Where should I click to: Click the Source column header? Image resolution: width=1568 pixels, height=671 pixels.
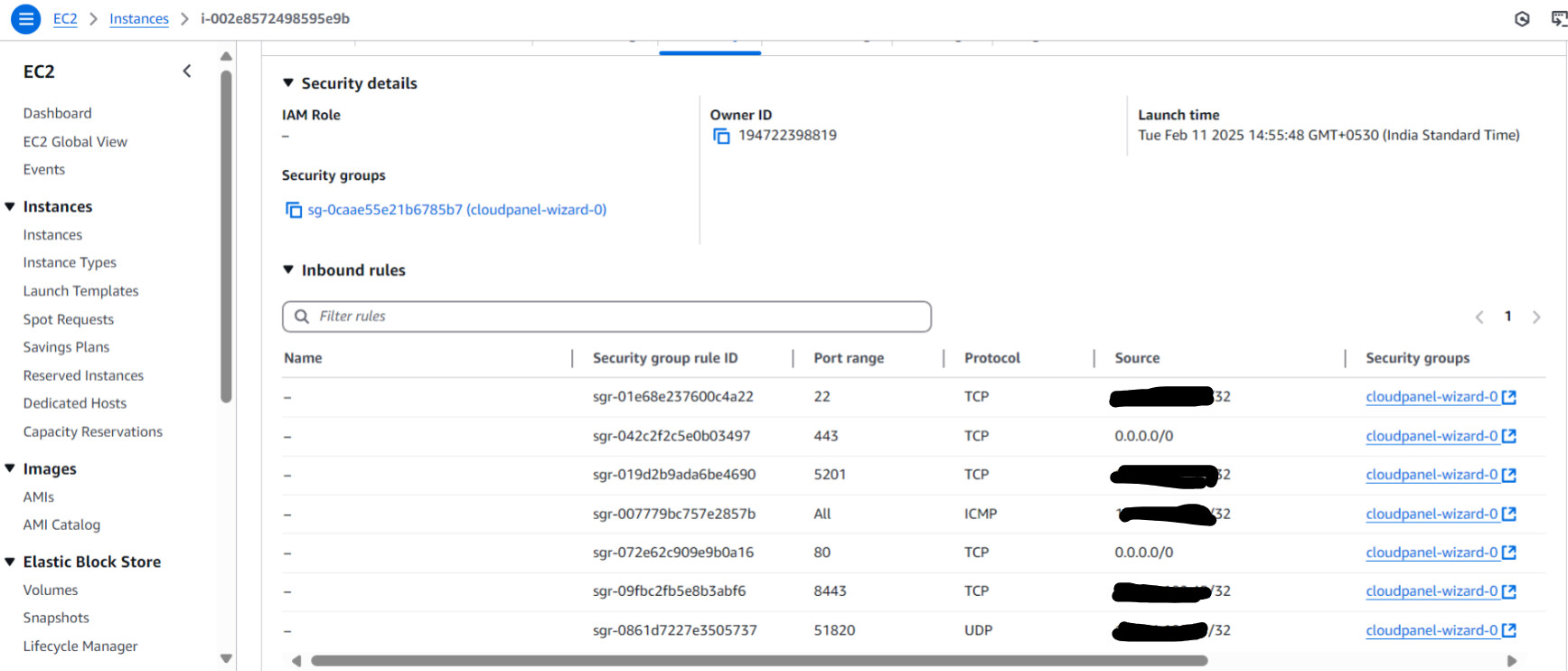[1137, 358]
